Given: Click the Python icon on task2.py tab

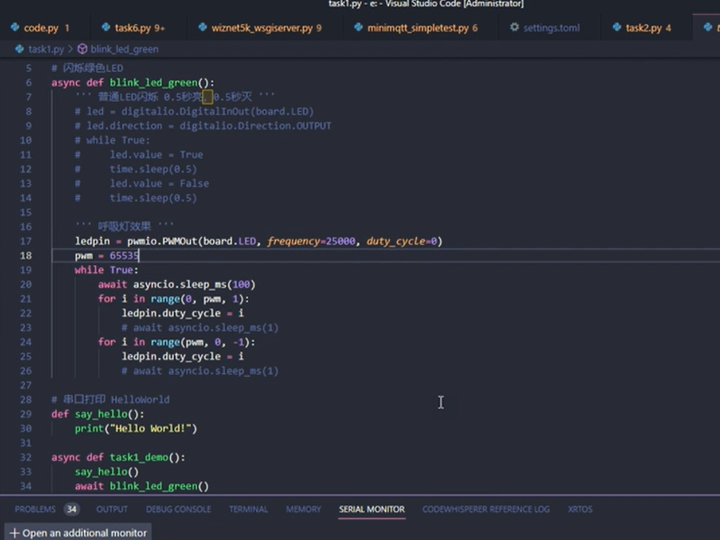Looking at the screenshot, I should click(615, 28).
